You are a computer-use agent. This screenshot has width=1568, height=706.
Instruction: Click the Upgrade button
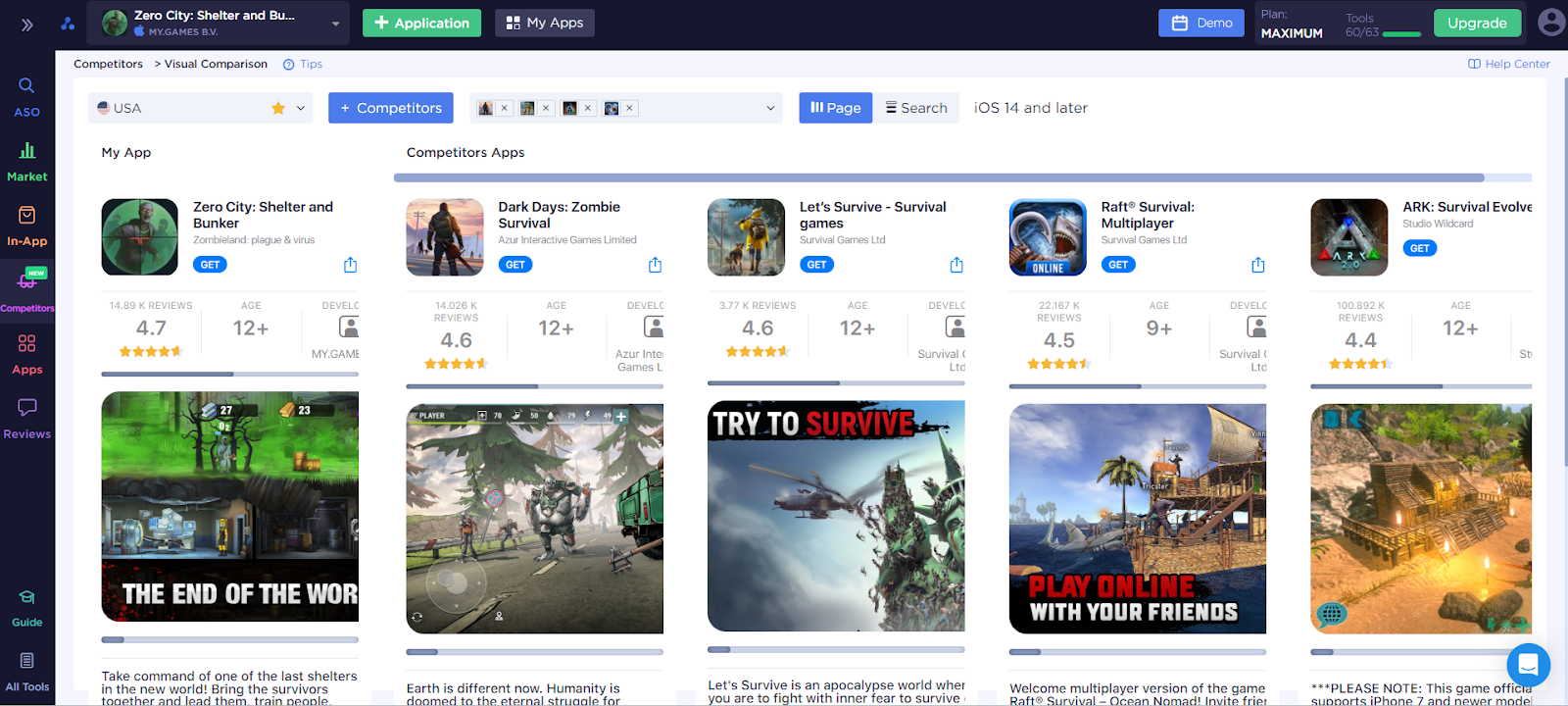click(x=1478, y=23)
